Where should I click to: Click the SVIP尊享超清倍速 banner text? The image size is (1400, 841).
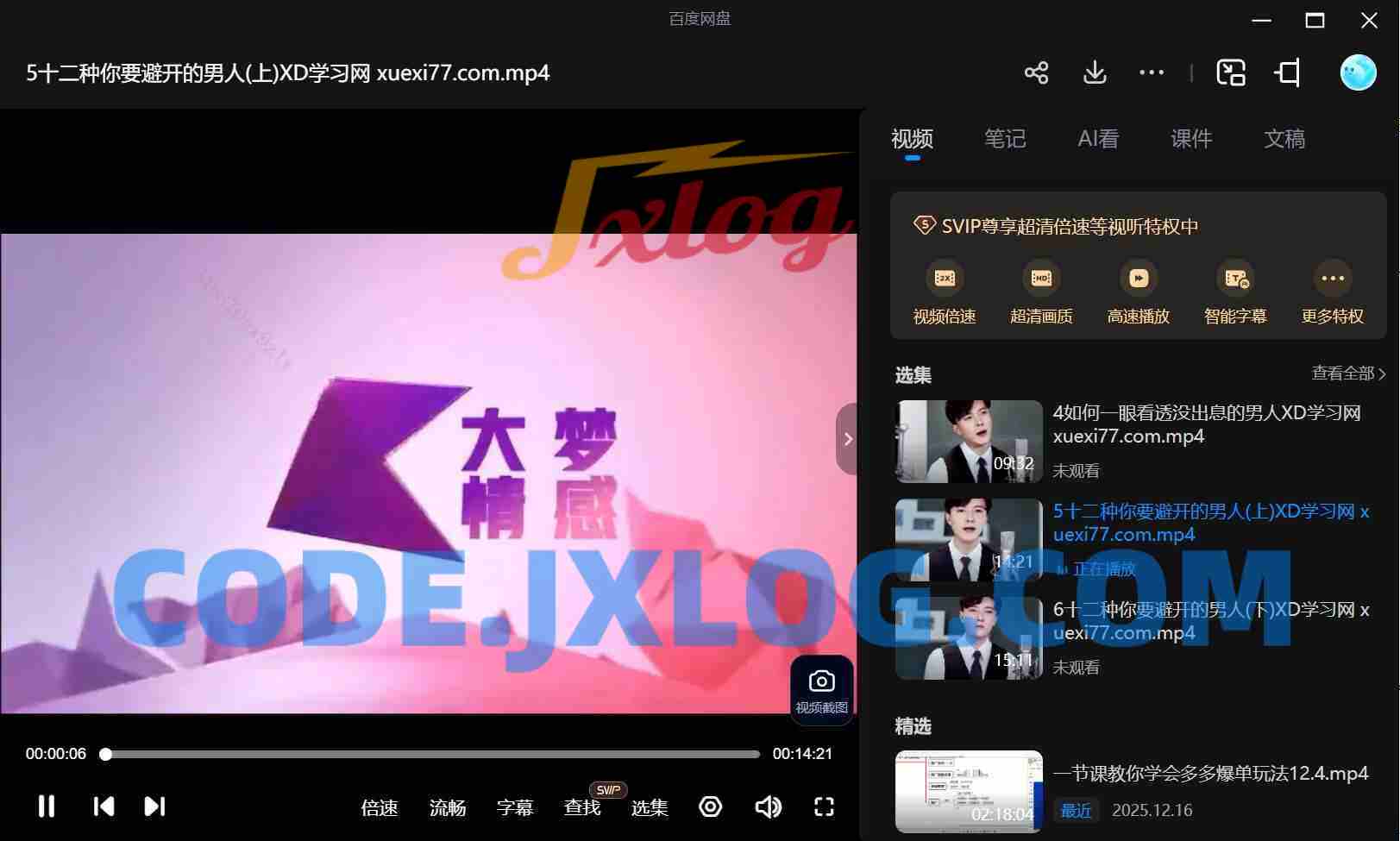[1070, 227]
